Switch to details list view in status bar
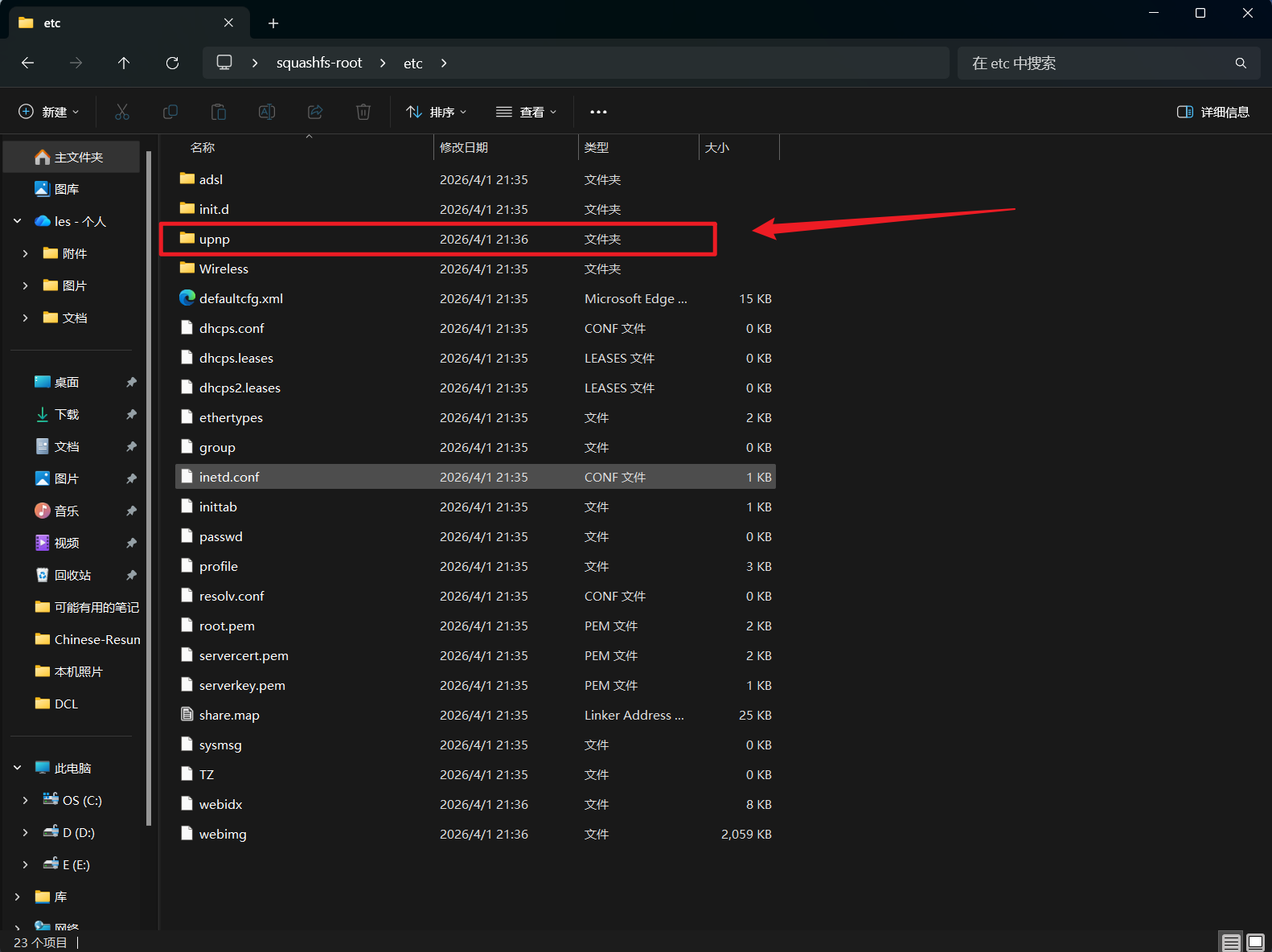 point(1231,942)
